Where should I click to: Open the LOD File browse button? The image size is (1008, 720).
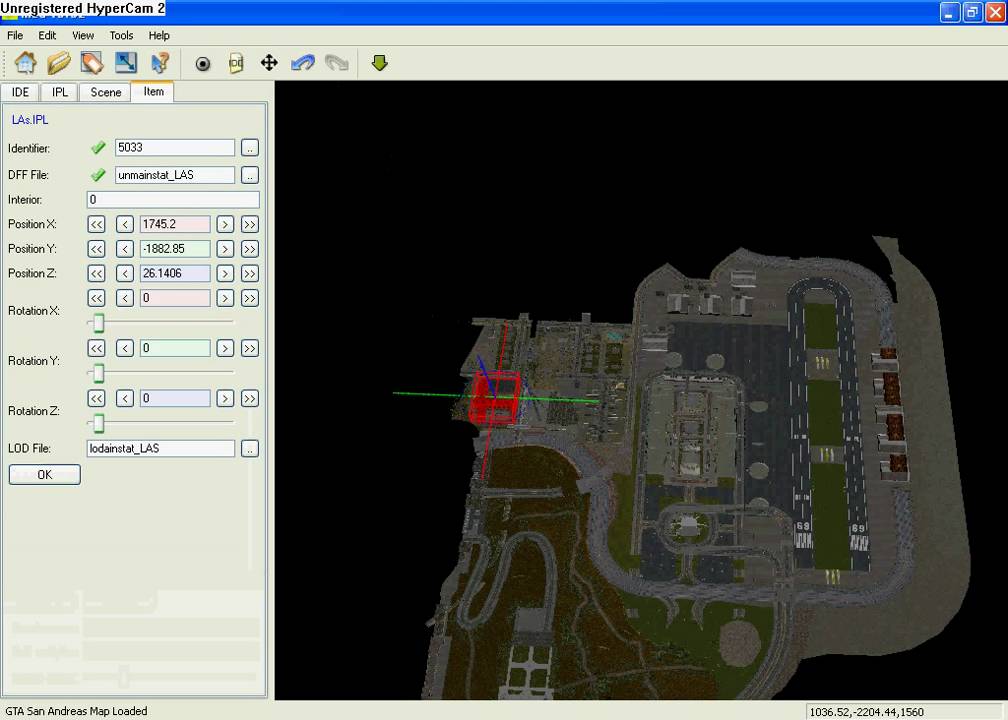click(250, 449)
